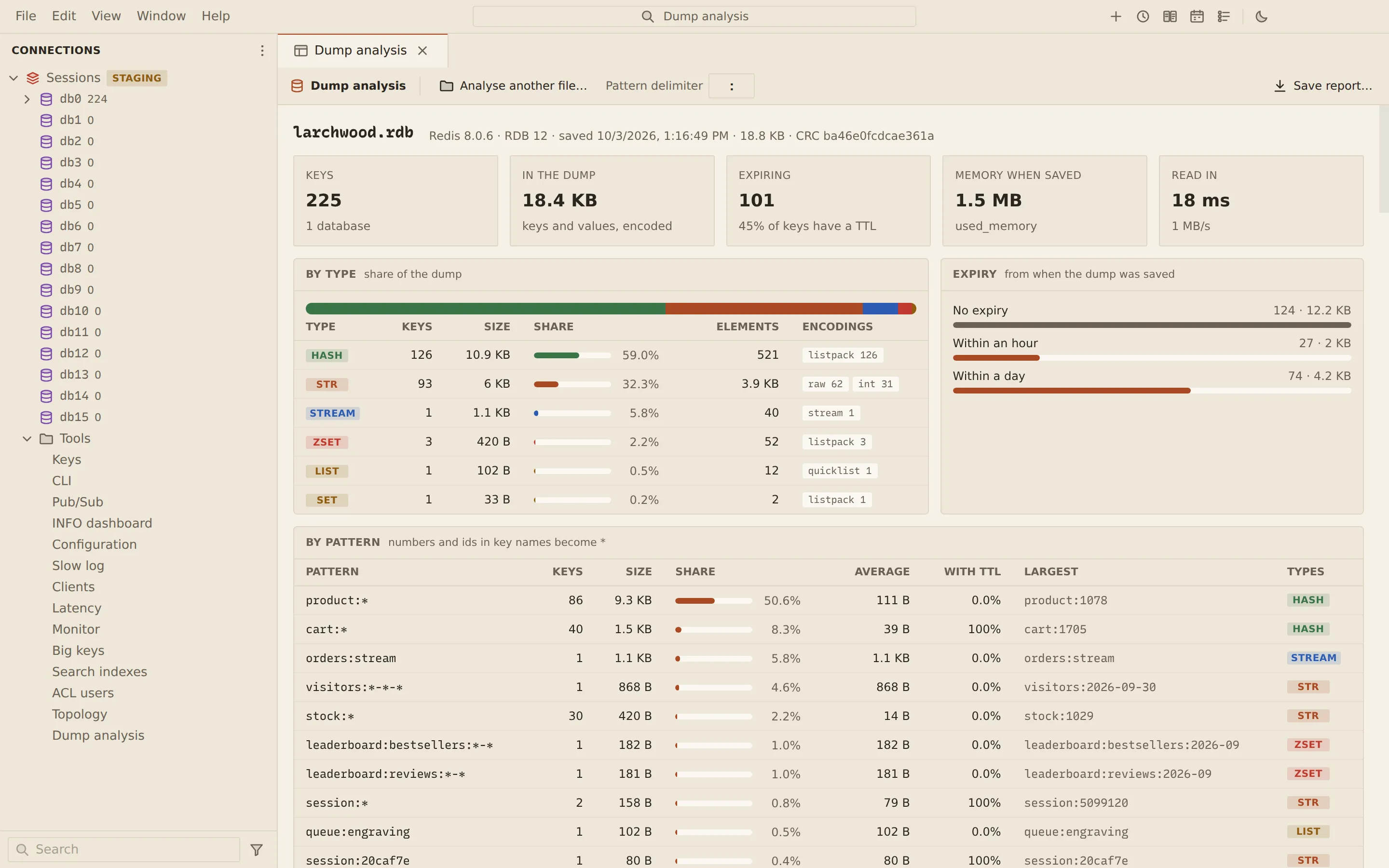Open the File menu
Screen dimensions: 1389x868
pos(26,16)
